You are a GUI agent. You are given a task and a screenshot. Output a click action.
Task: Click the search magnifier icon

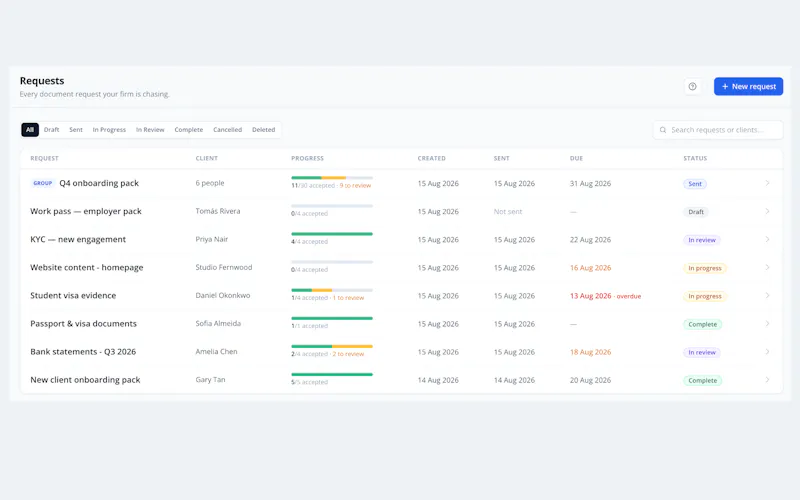[x=663, y=130]
